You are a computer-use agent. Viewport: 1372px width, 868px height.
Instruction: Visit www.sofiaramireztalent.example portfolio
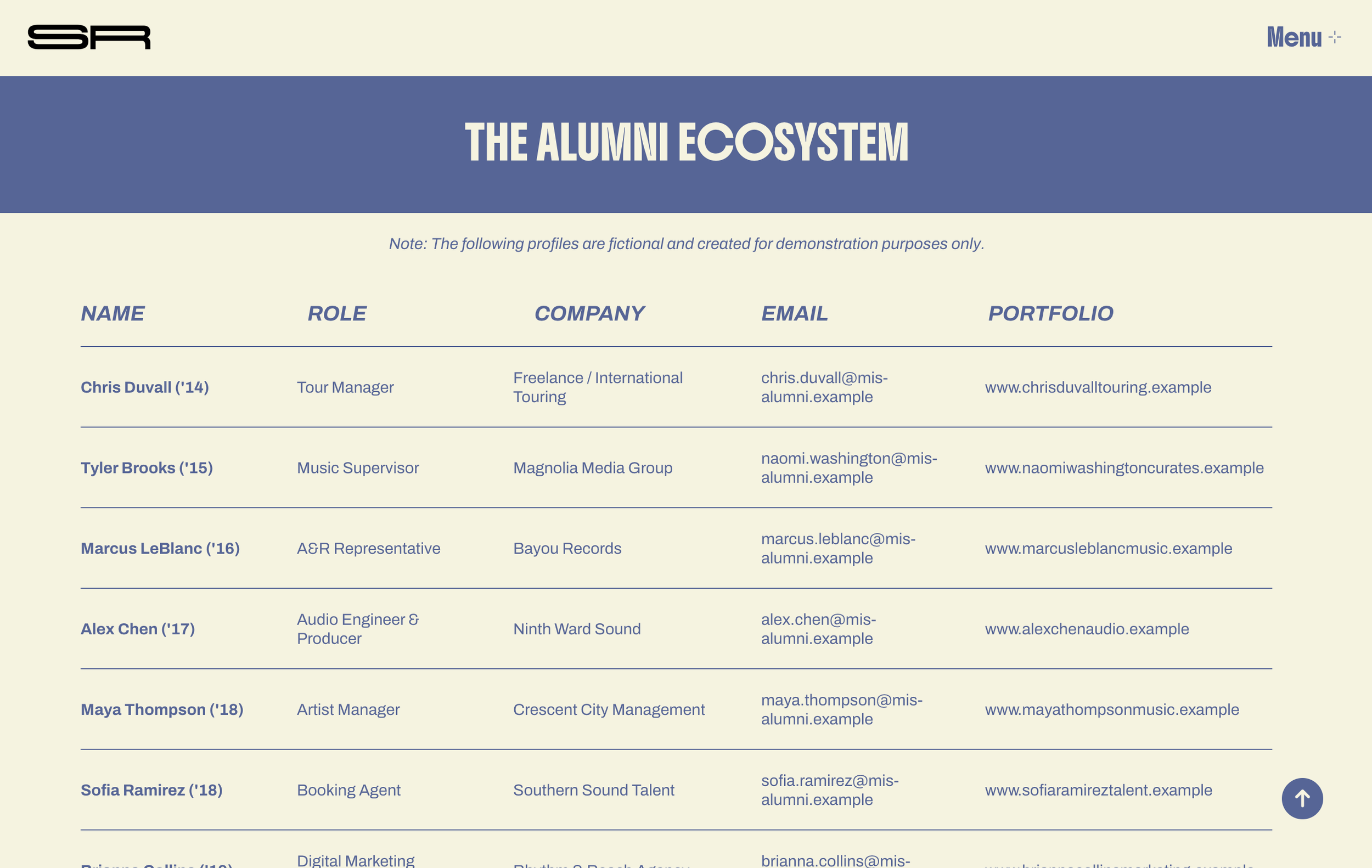pos(1098,790)
